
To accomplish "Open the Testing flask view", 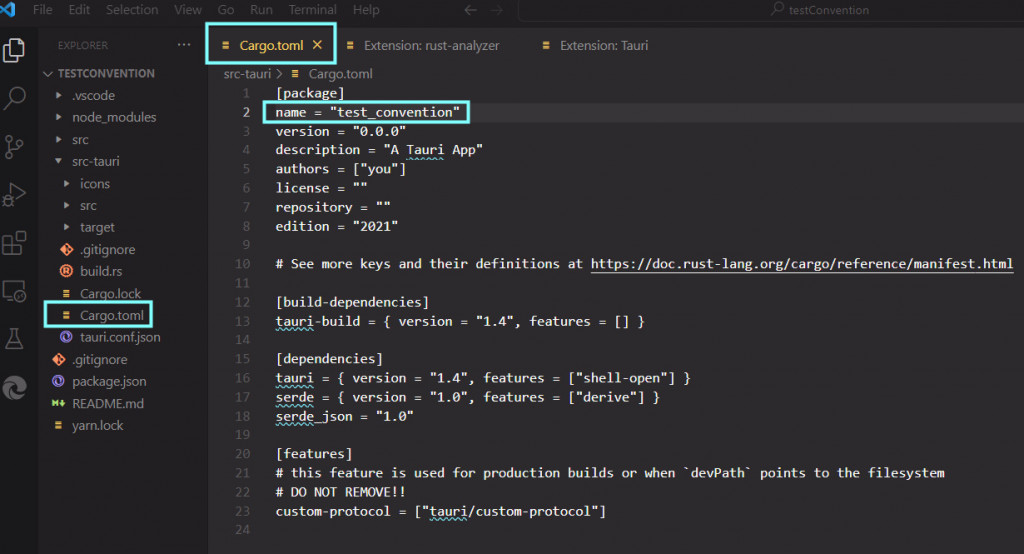I will (14, 338).
